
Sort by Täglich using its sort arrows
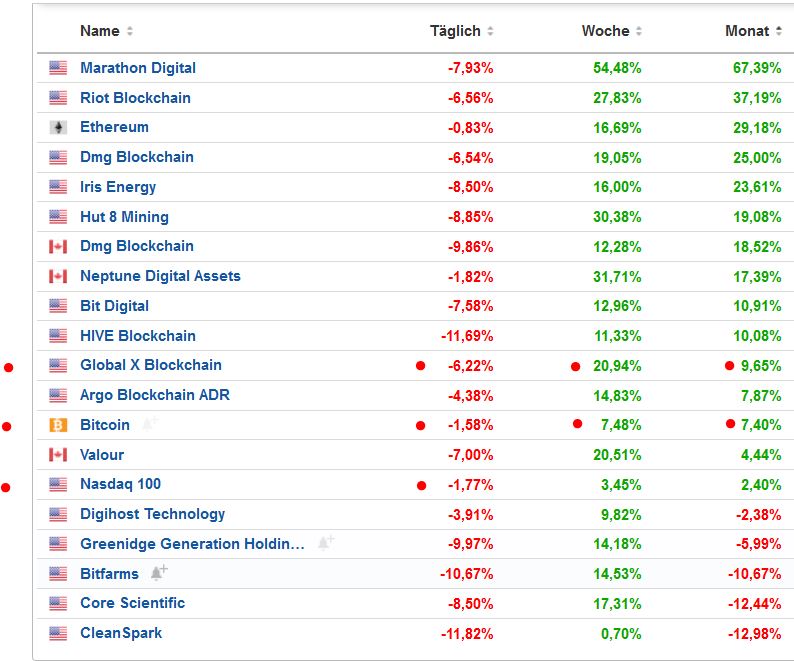point(490,32)
